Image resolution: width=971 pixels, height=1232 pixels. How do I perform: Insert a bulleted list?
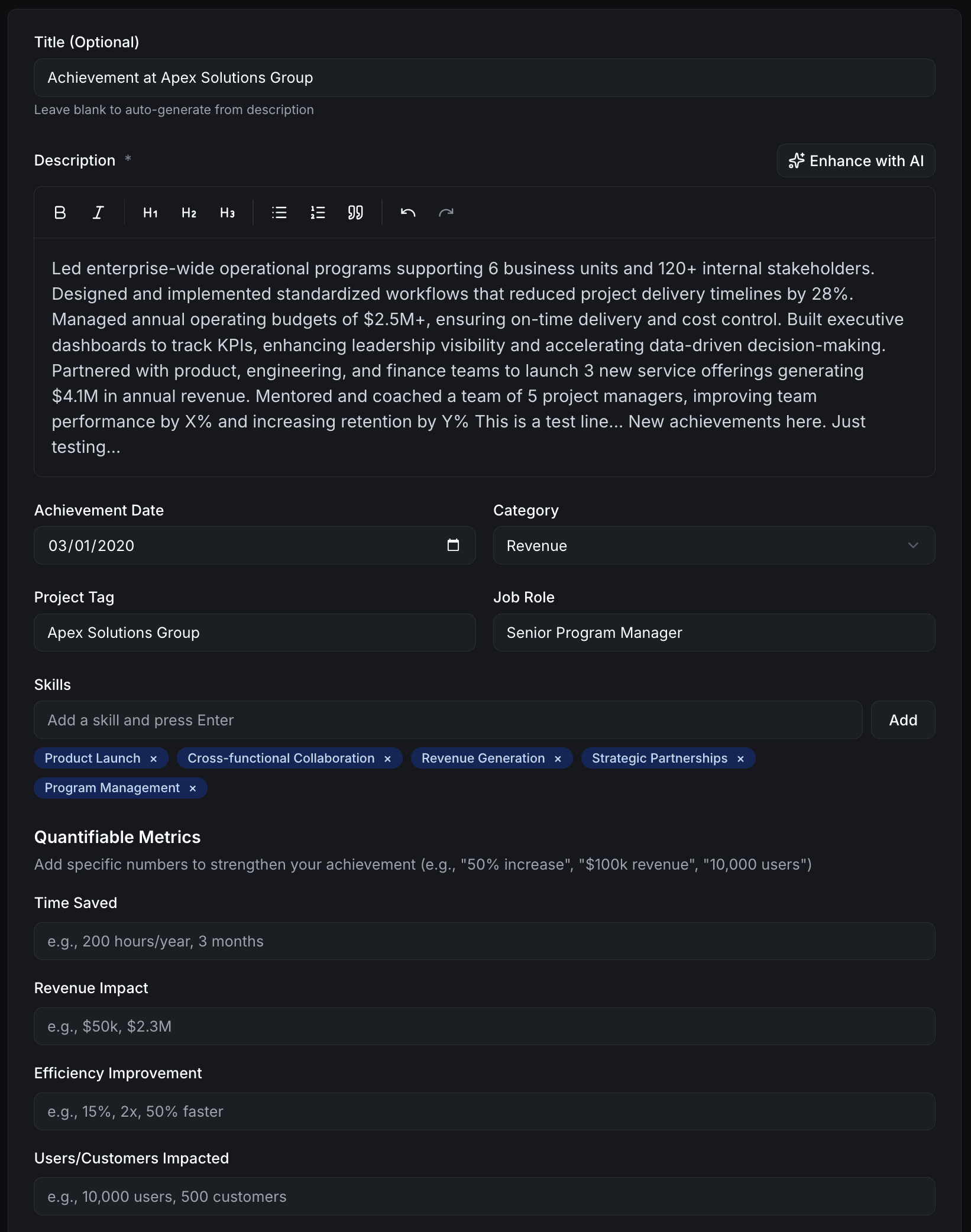(x=279, y=213)
